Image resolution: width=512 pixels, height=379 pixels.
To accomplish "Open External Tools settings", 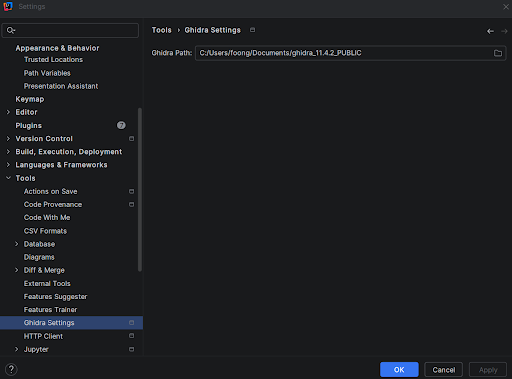I will tap(47, 284).
